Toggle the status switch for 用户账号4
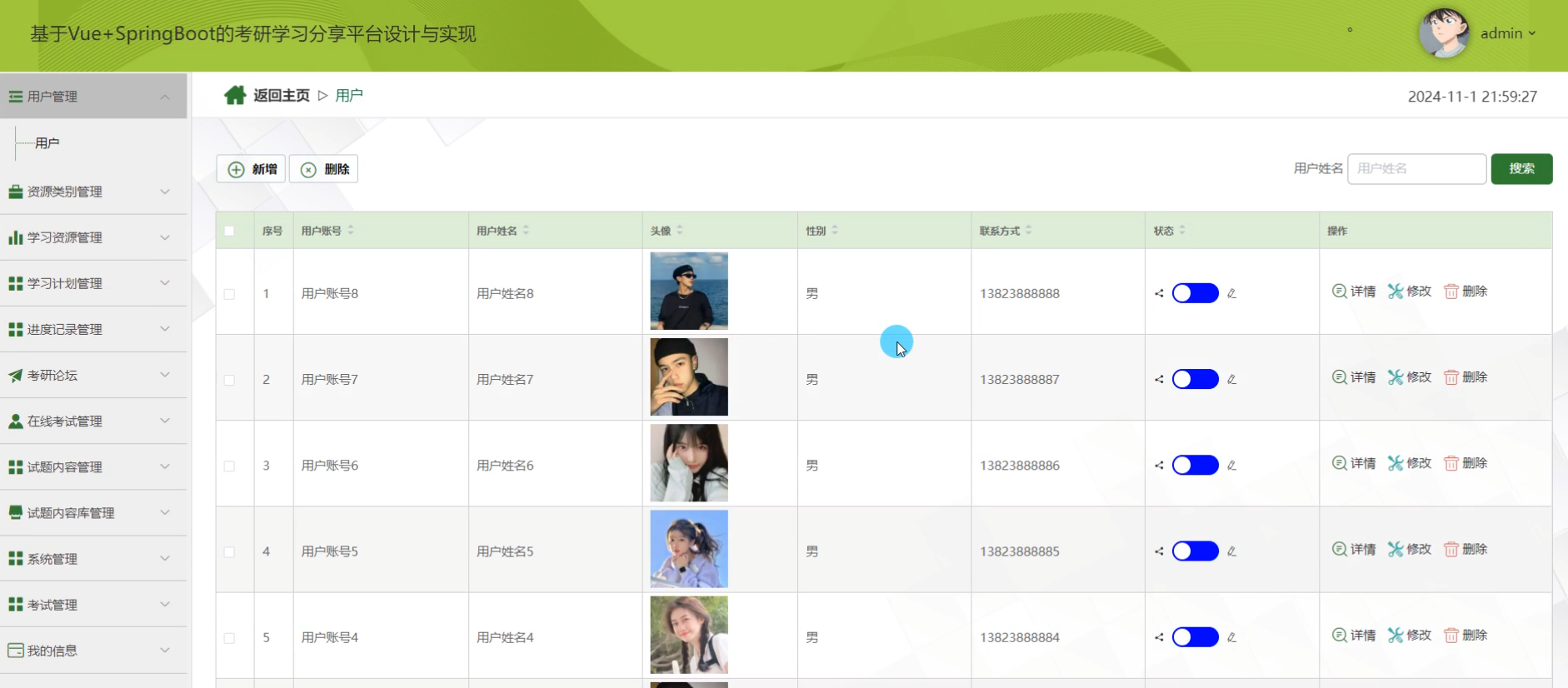Image resolution: width=1568 pixels, height=688 pixels. [x=1195, y=637]
